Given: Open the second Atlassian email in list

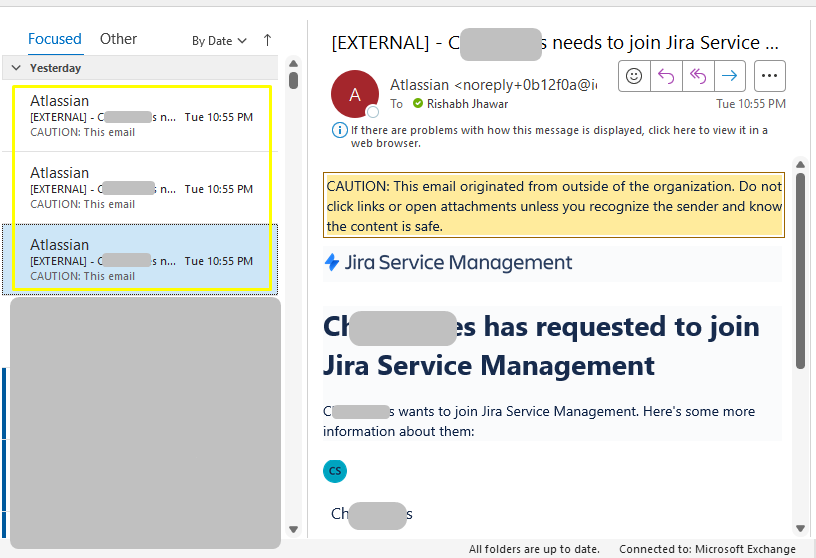Looking at the screenshot, I should [142, 188].
